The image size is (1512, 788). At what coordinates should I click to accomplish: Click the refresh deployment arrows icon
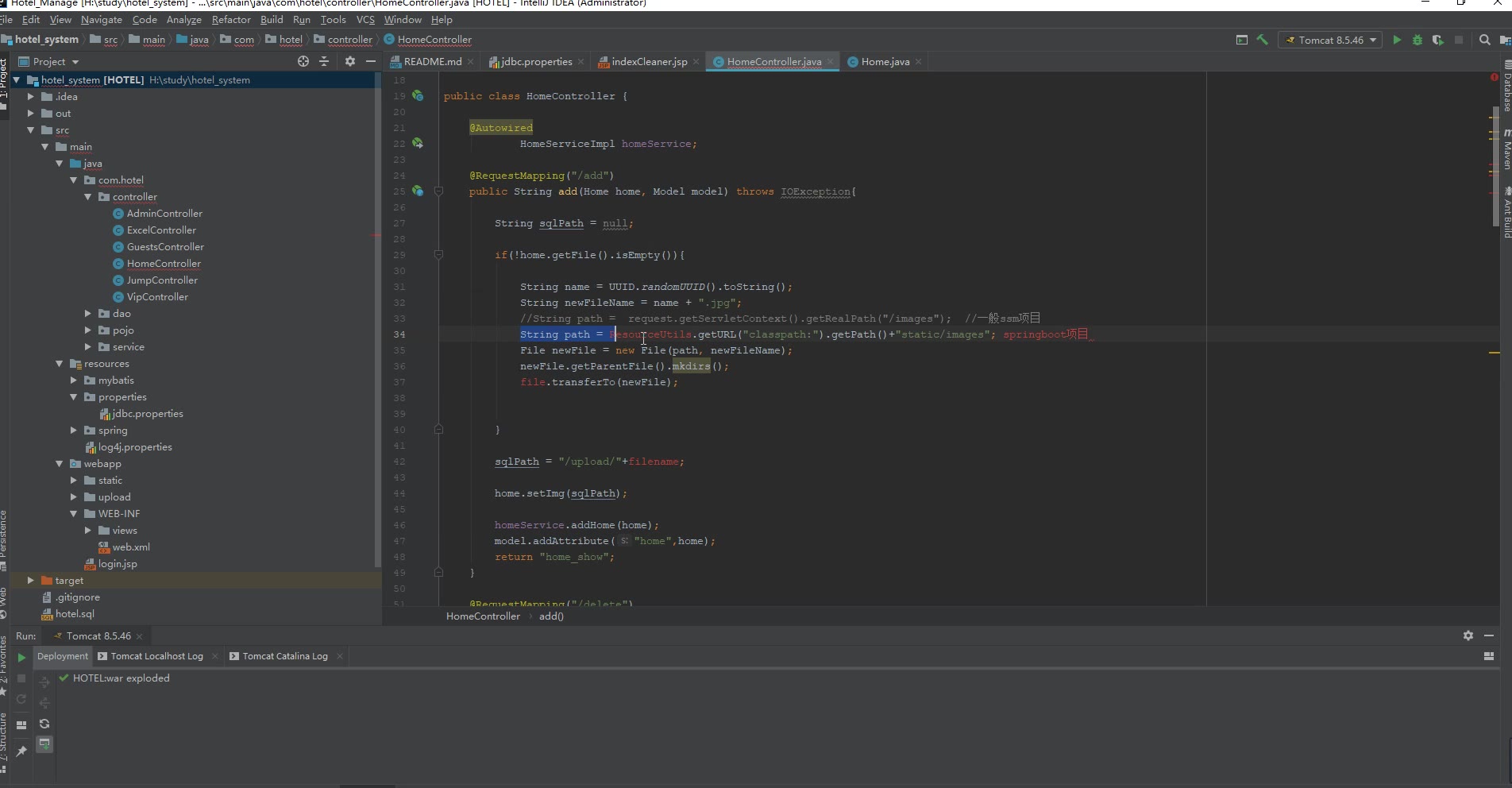[x=44, y=724]
